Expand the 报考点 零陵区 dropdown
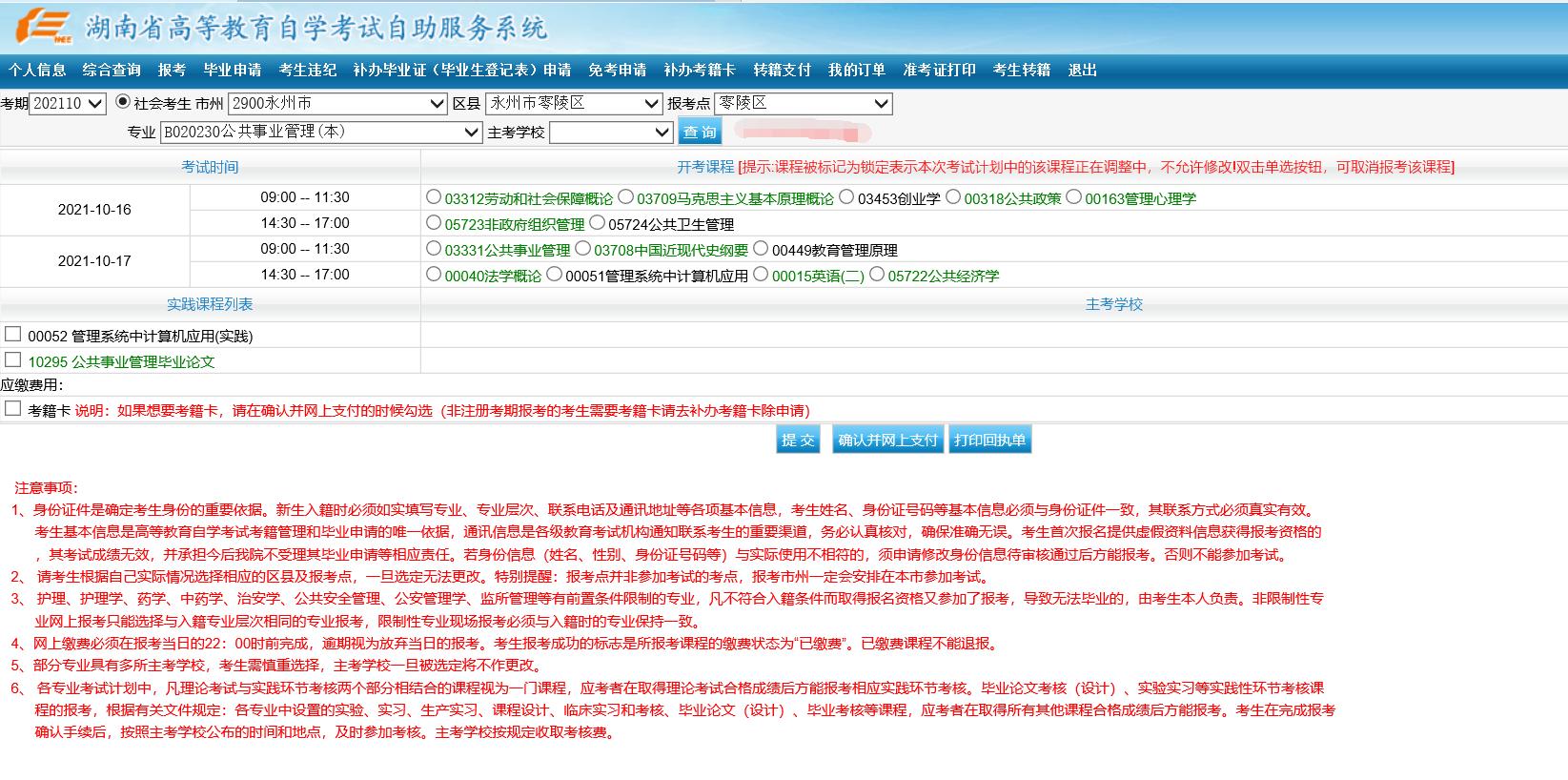The width and height of the screenshot is (1568, 780). coord(804,103)
